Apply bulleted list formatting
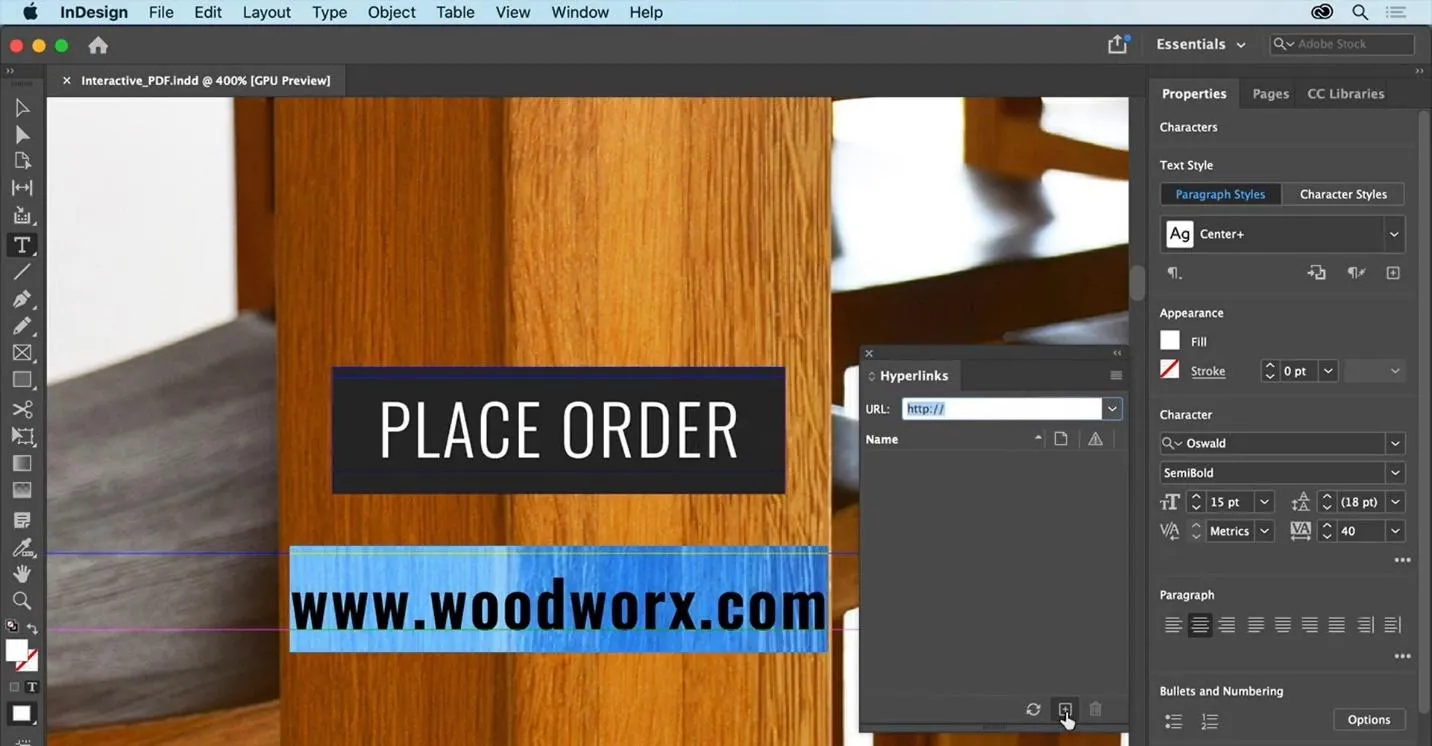 (x=1174, y=721)
